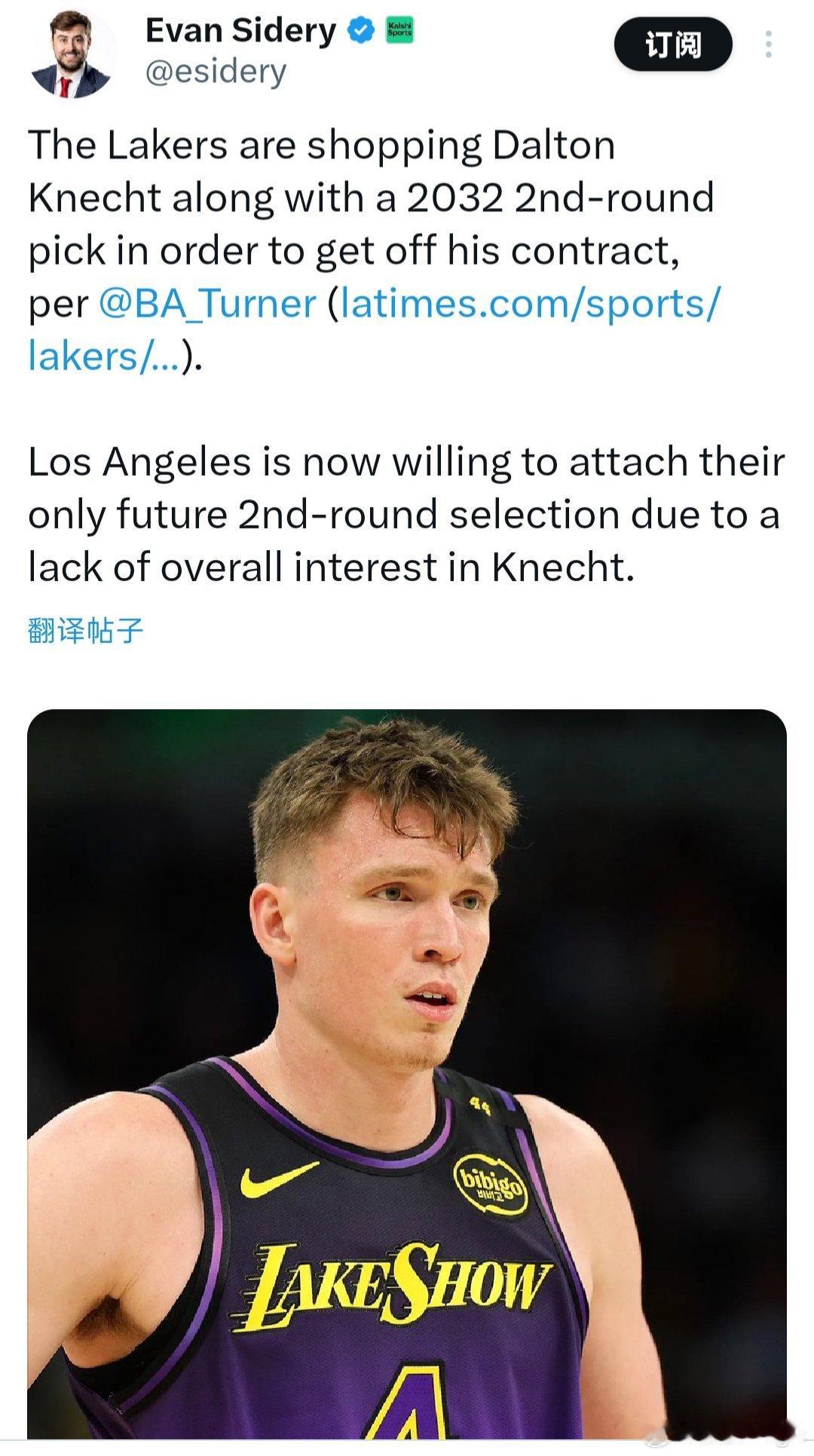
Task: Open the @esidery handle link
Action: (216, 72)
